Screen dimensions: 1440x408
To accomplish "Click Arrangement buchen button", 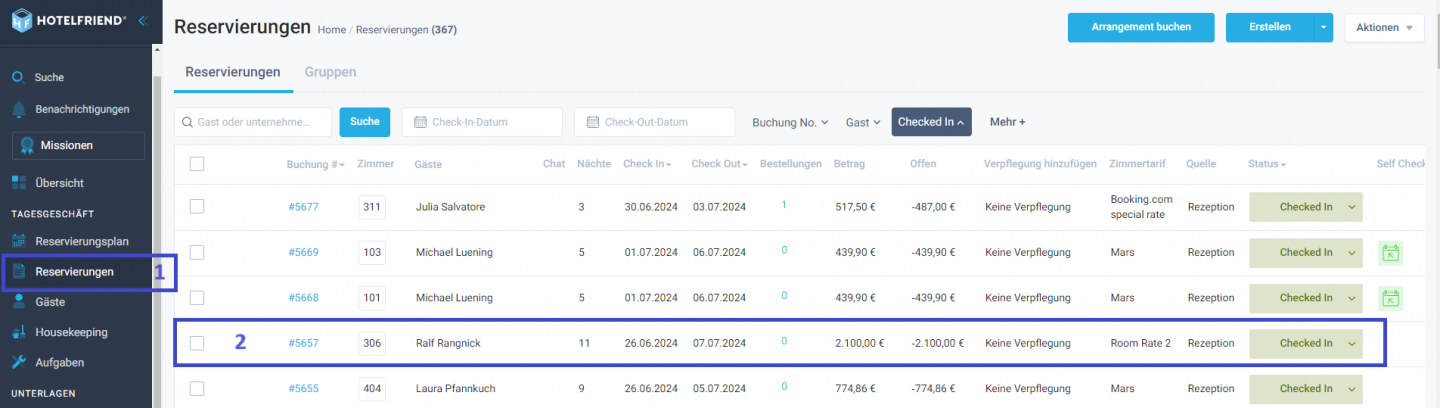I will point(1141,27).
